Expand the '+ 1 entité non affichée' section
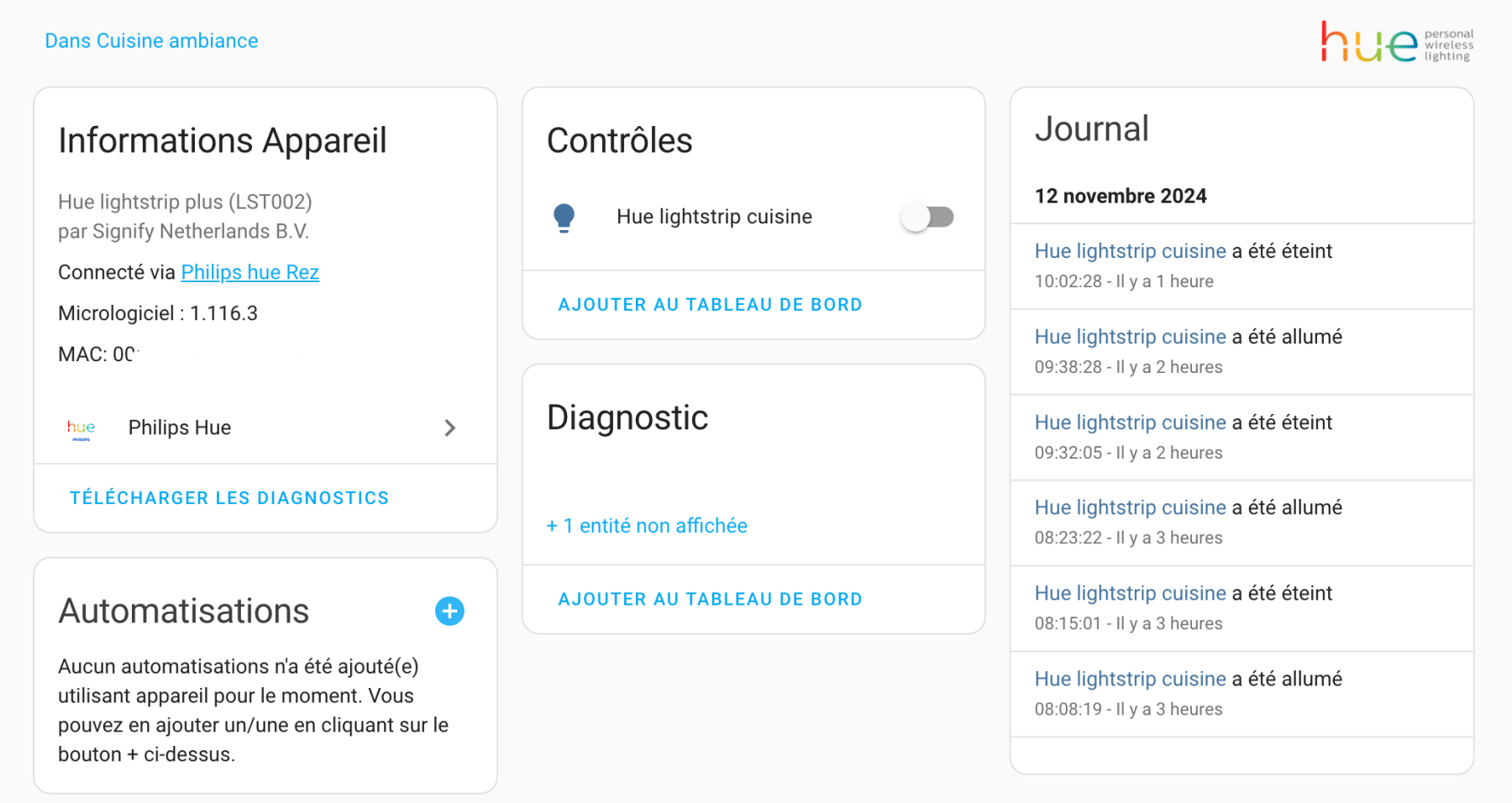Screen dimensions: 1512x803 tap(647, 526)
